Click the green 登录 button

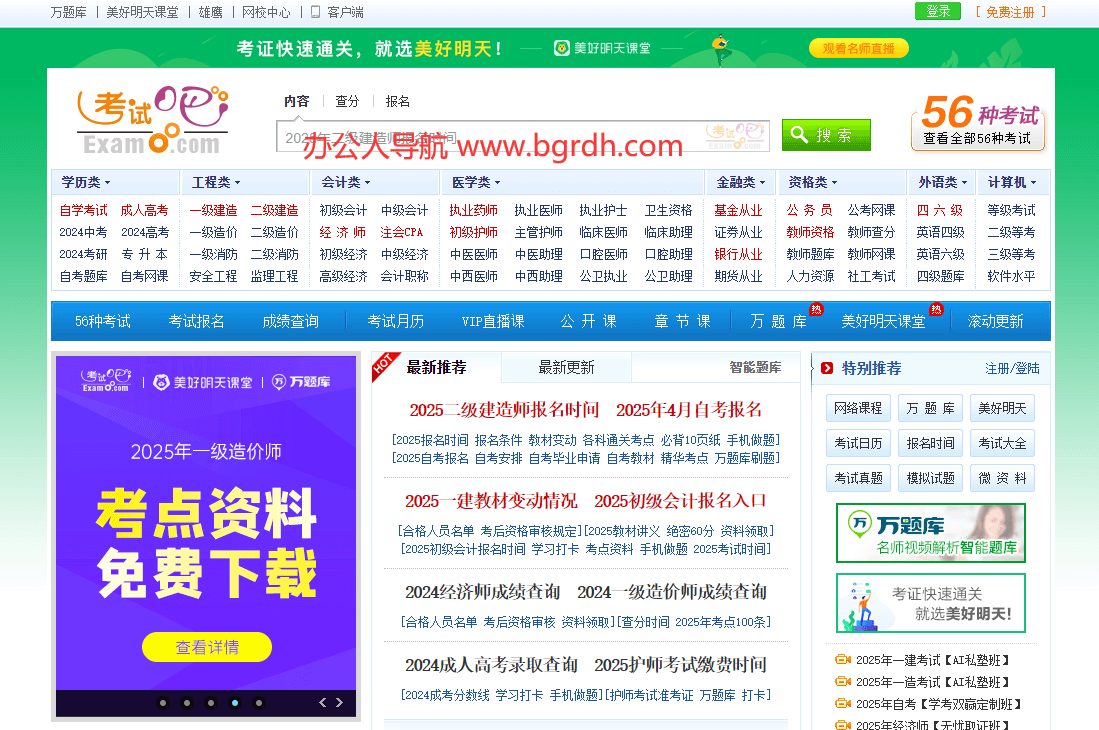point(937,11)
